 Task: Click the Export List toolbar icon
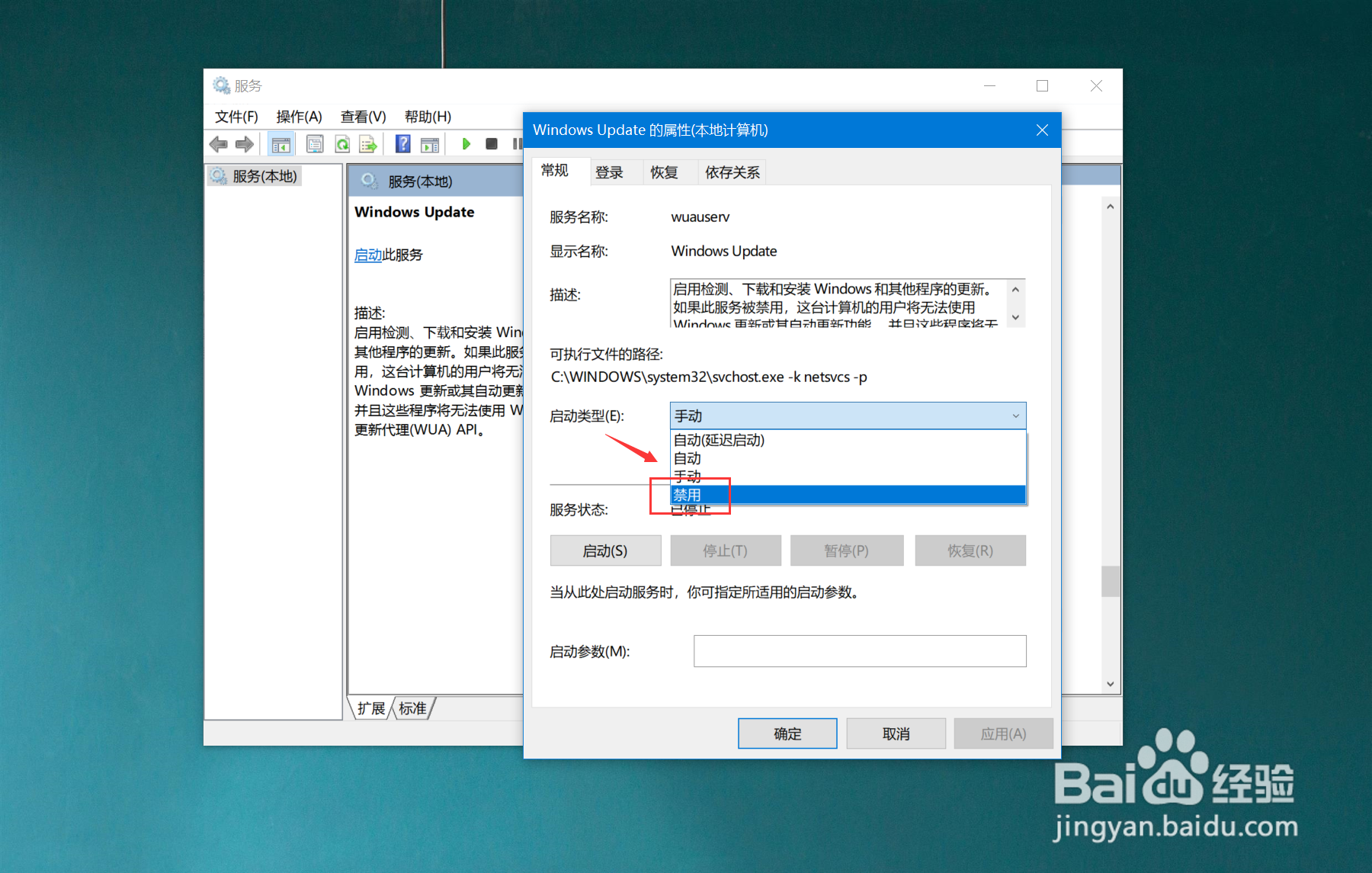click(368, 143)
